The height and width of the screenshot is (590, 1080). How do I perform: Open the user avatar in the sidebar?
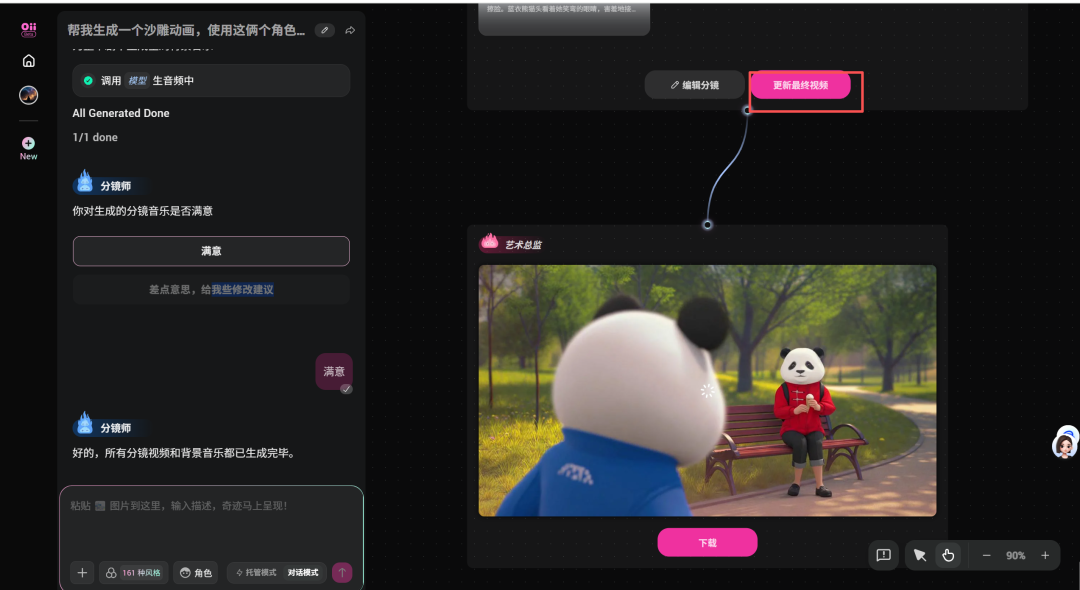28,95
